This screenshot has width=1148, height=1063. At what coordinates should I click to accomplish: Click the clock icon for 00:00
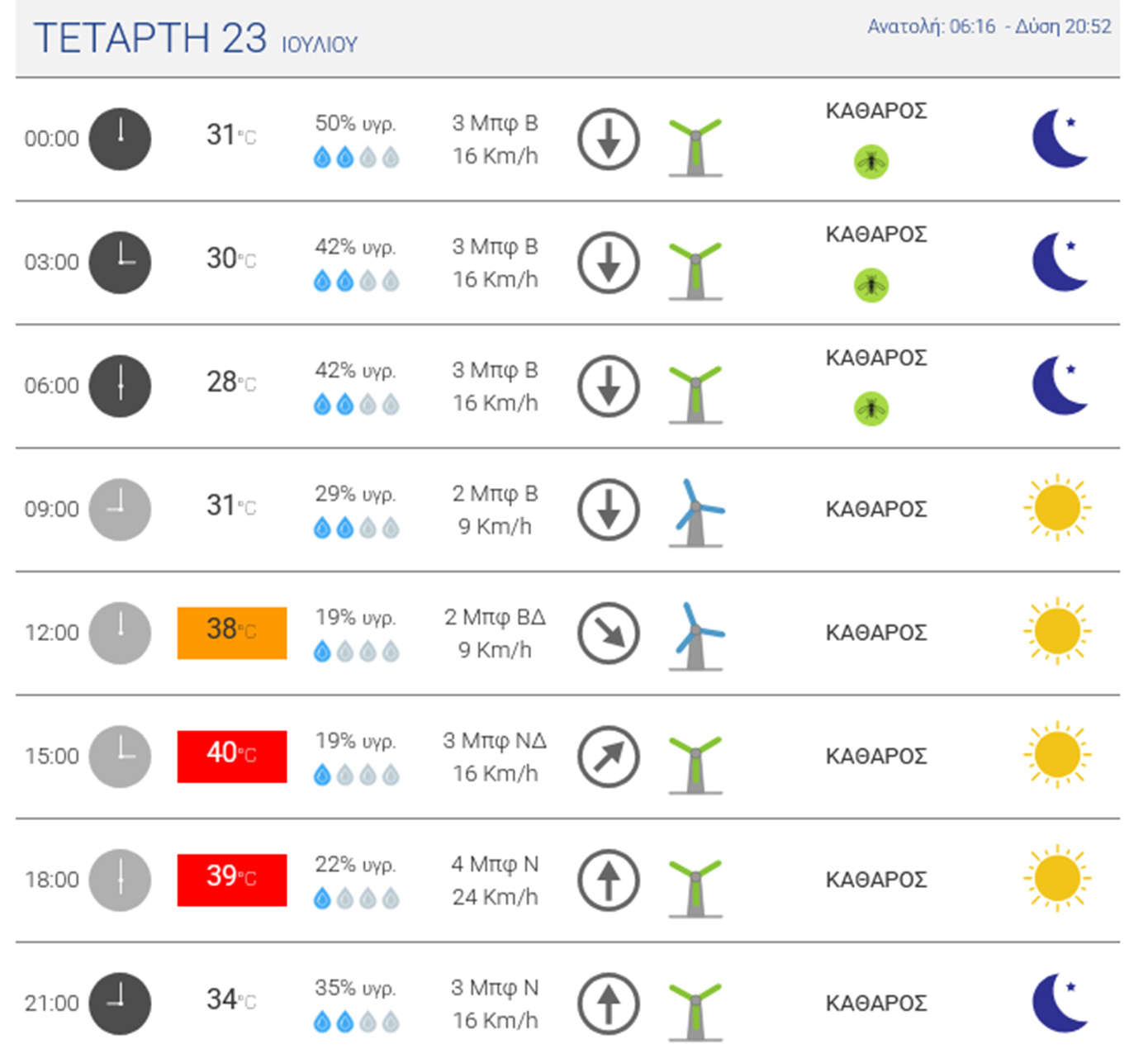[120, 139]
